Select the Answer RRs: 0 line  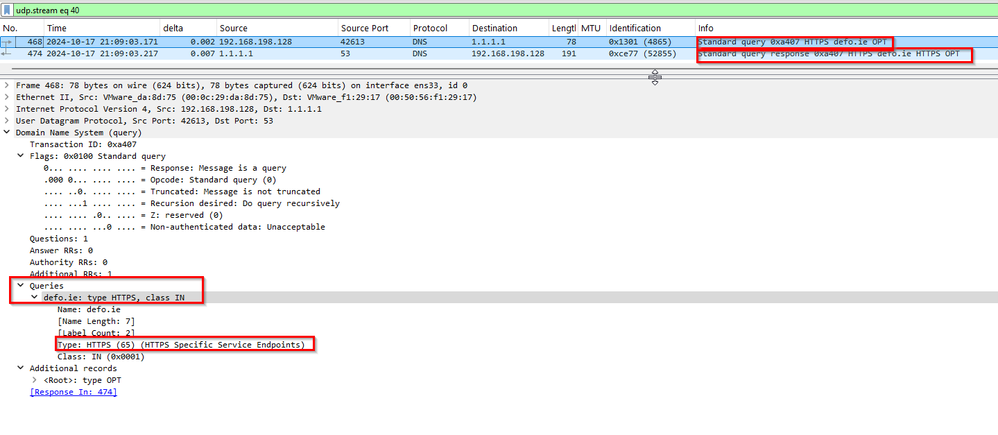[x=61, y=250]
